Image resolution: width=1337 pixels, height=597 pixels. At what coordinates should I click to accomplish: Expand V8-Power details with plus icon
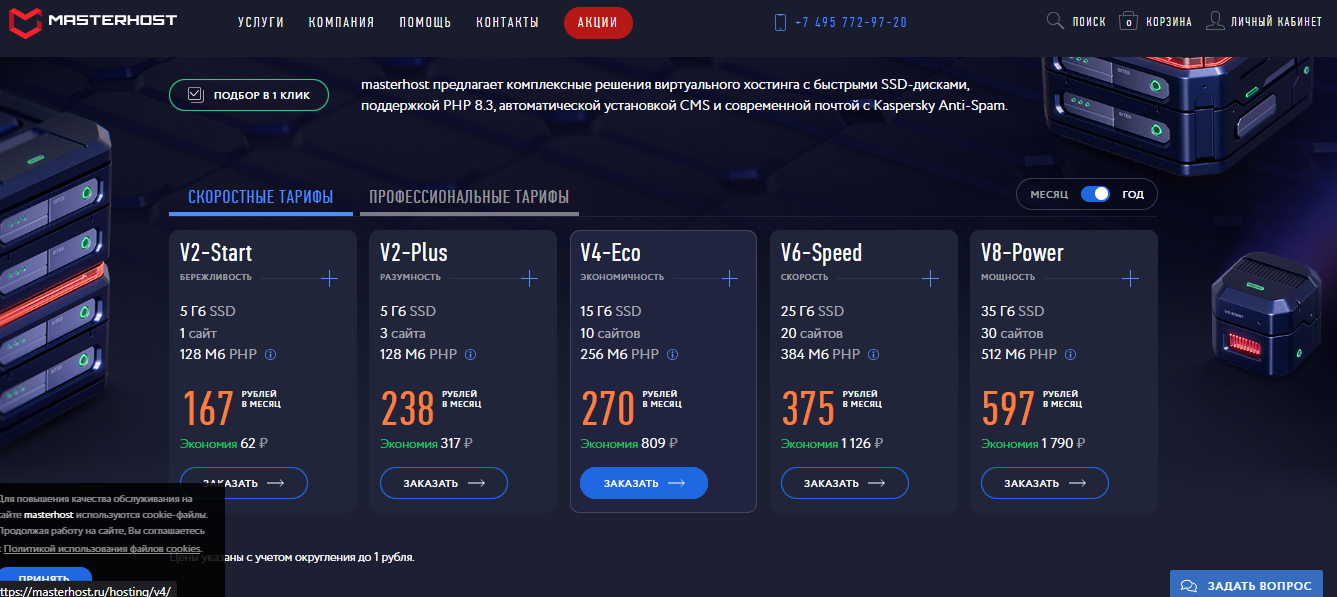(1131, 278)
